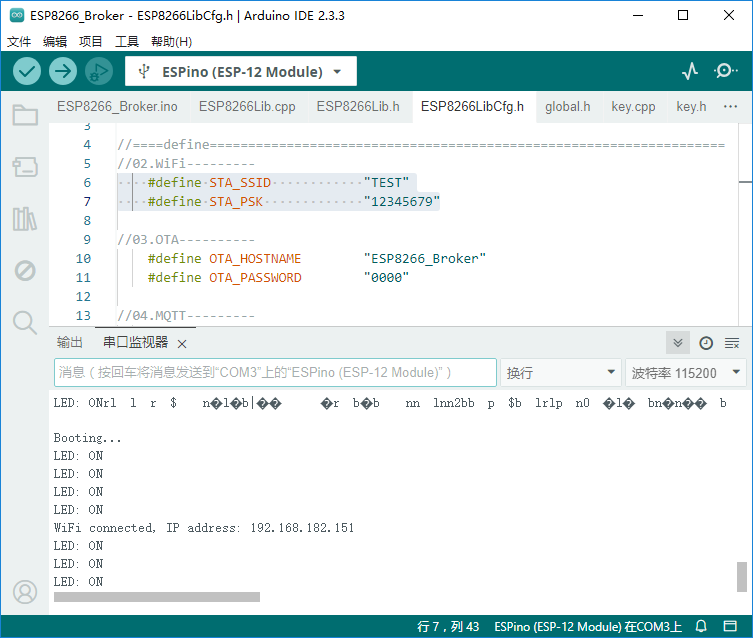
Task: Select the ESP8266LibCfg.h tab
Action: 472,107
